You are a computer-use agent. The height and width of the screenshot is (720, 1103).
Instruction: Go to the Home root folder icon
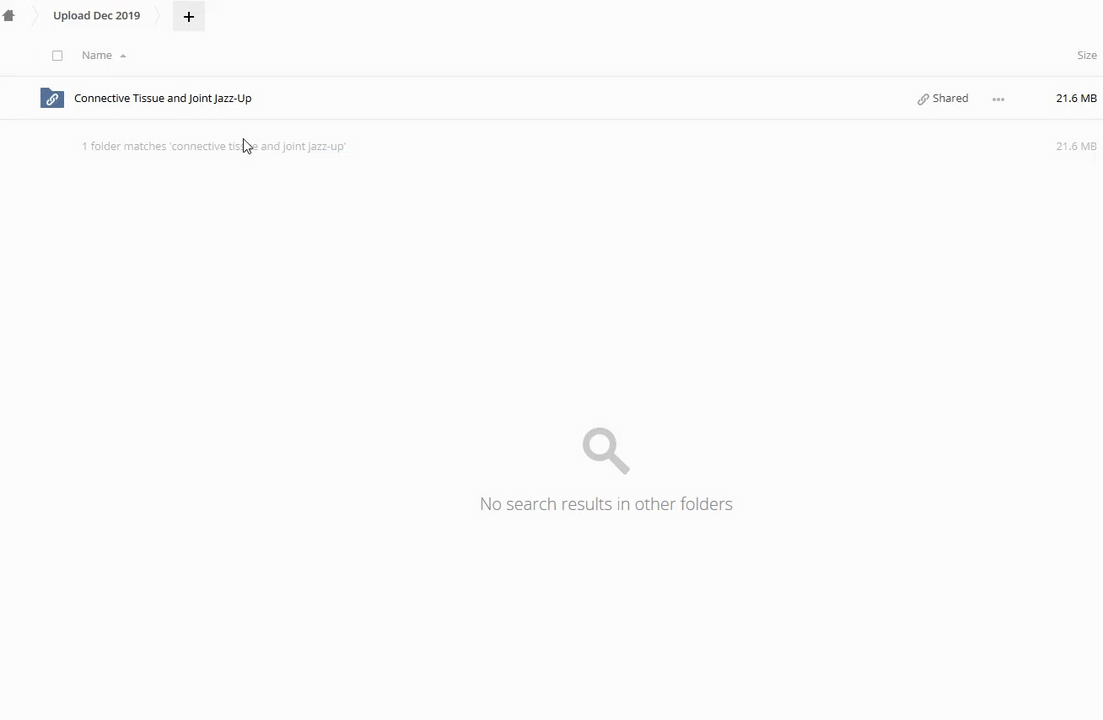click(8, 15)
